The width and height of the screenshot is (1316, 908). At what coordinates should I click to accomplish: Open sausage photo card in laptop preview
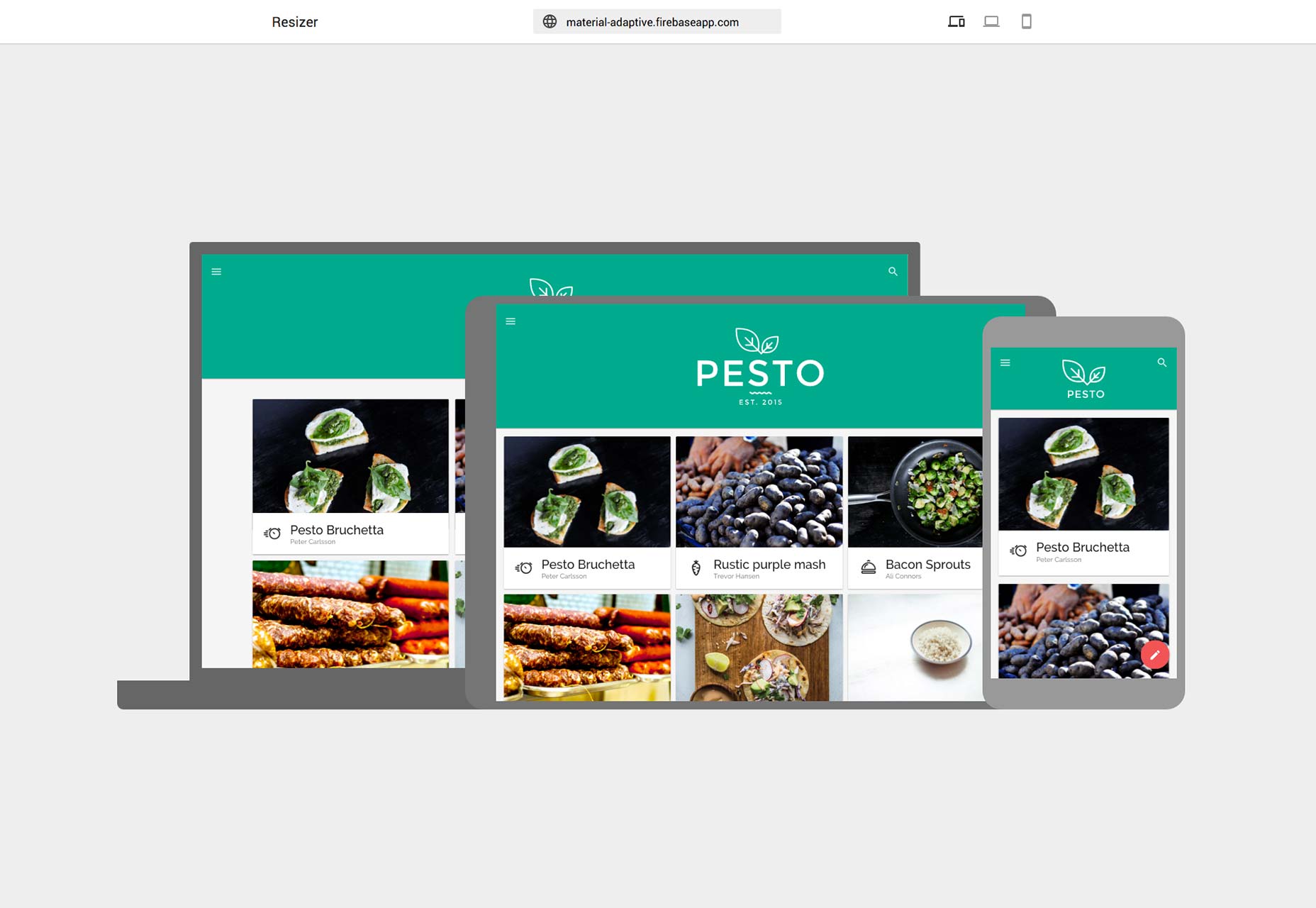[x=350, y=614]
